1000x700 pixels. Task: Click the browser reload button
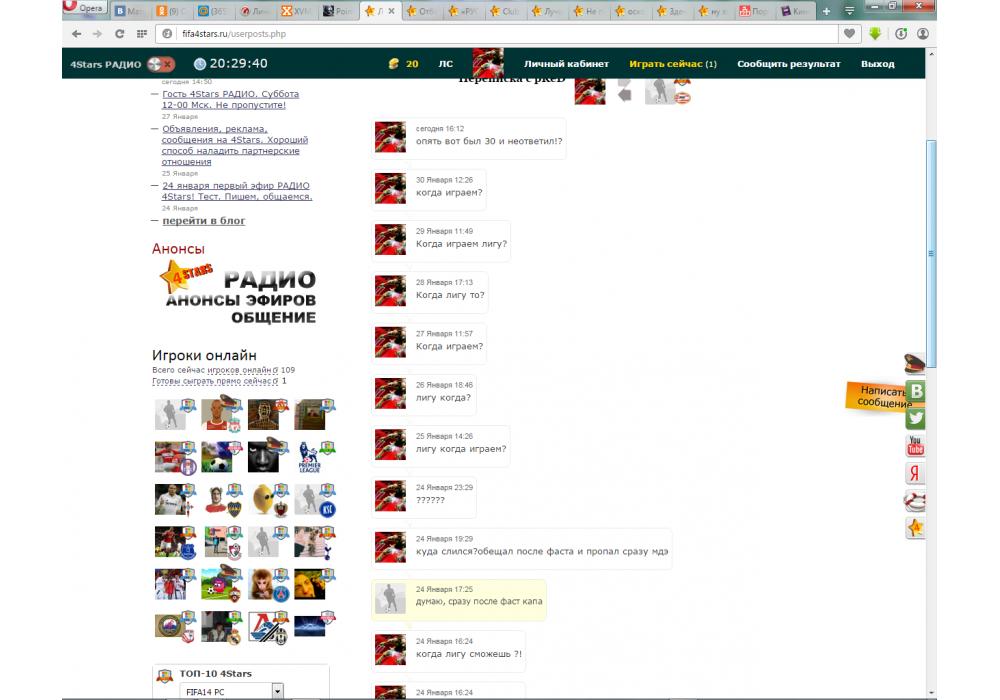[120, 33]
